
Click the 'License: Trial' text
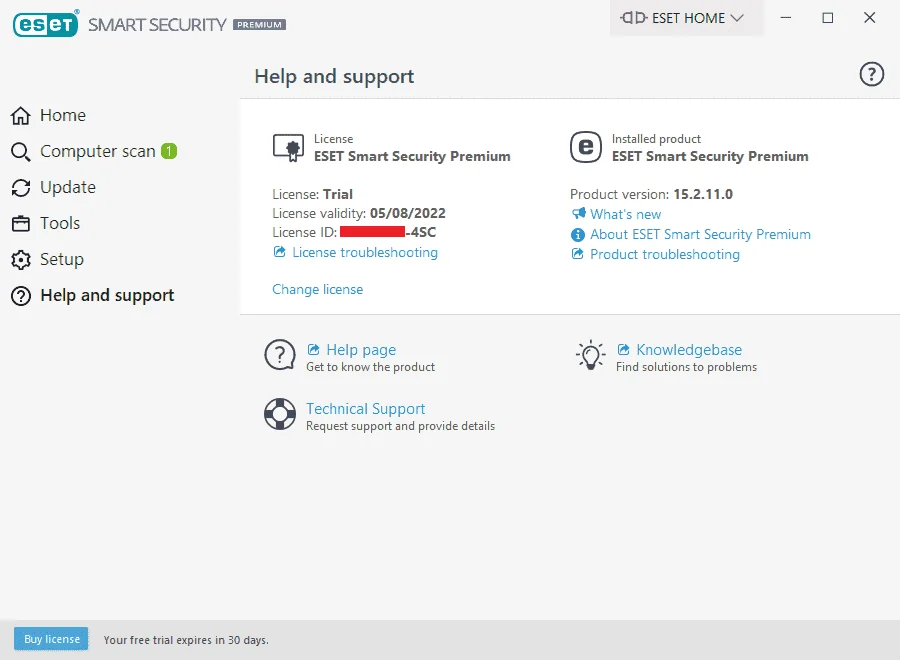[312, 194]
